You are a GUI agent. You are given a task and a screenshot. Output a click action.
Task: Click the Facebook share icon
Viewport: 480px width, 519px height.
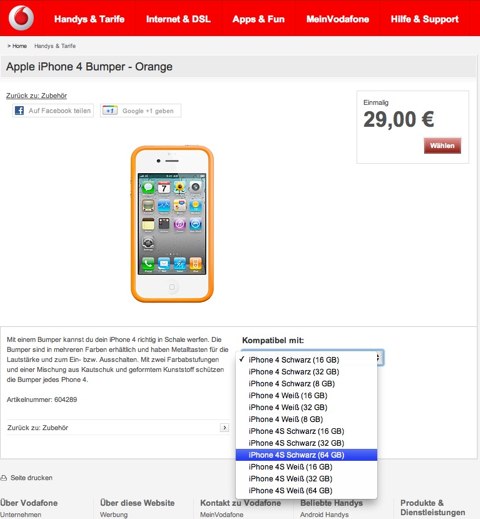click(19, 111)
